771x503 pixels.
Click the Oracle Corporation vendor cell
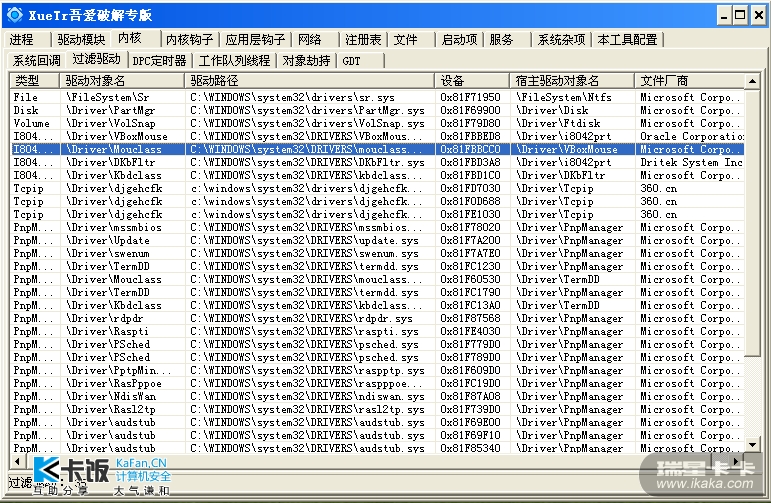click(x=691, y=136)
